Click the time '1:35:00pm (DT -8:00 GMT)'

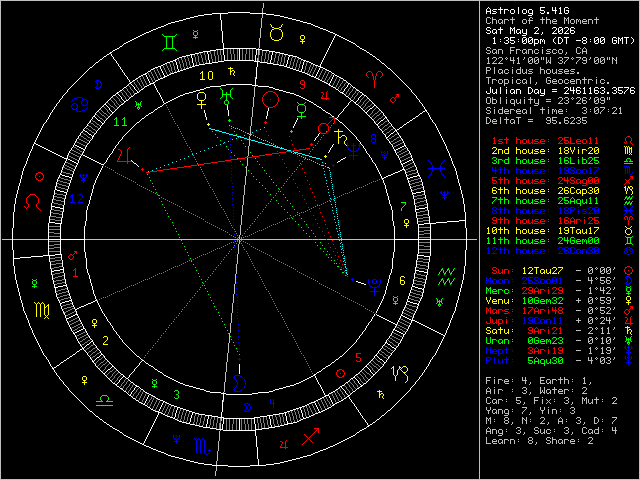pos(564,41)
